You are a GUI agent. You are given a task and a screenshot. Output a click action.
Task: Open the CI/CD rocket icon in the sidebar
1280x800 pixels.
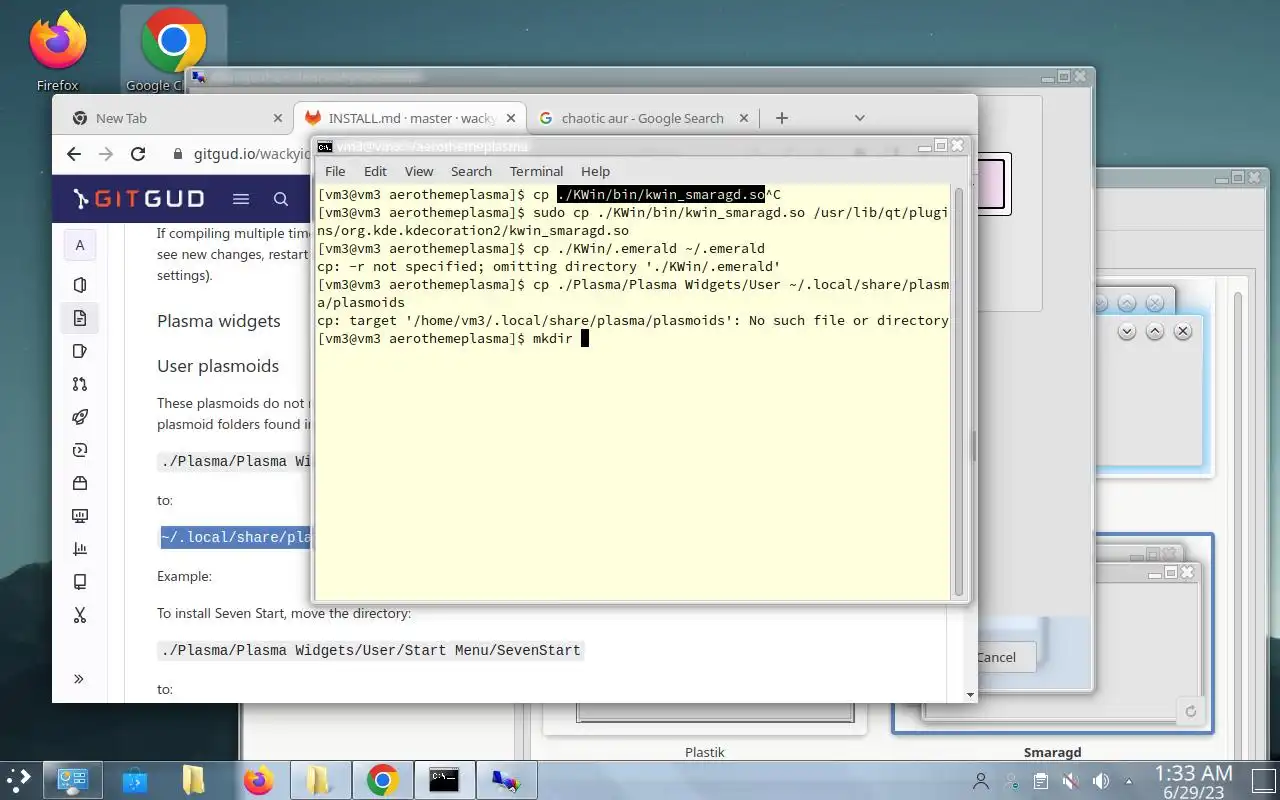[80, 417]
